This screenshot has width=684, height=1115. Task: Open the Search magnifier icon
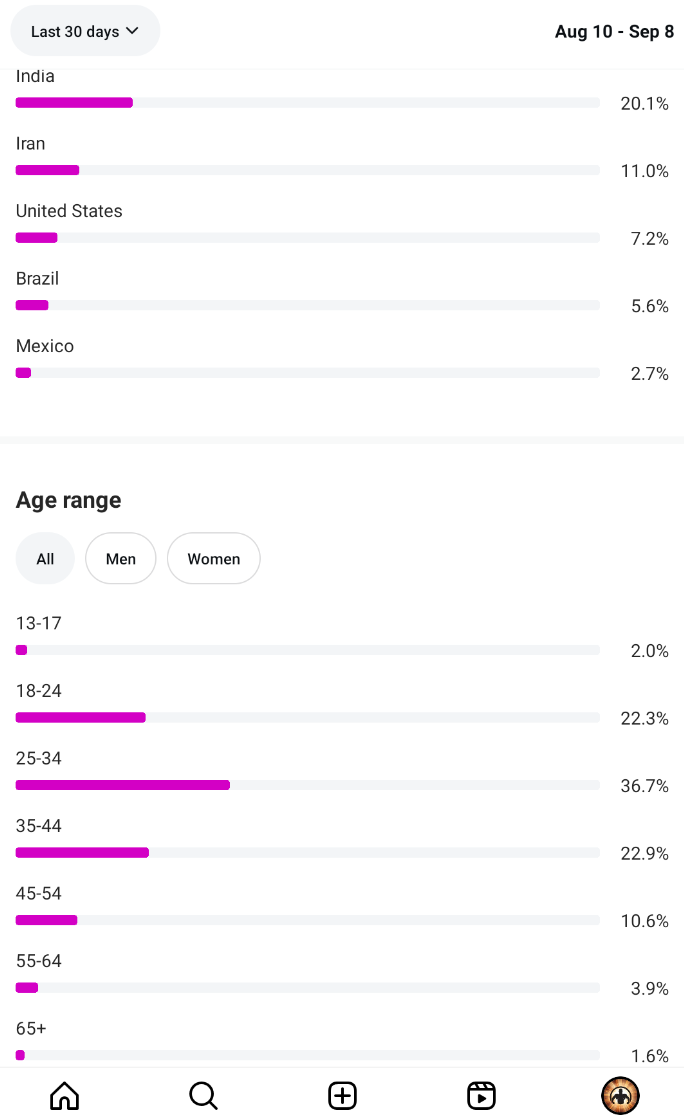(x=203, y=1095)
